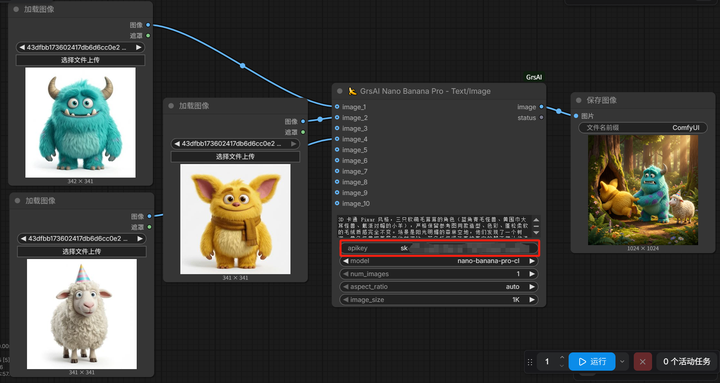Select the previous file in the blue monster node
Screen dimensions: 720x383
pyautogui.click(x=22, y=47)
